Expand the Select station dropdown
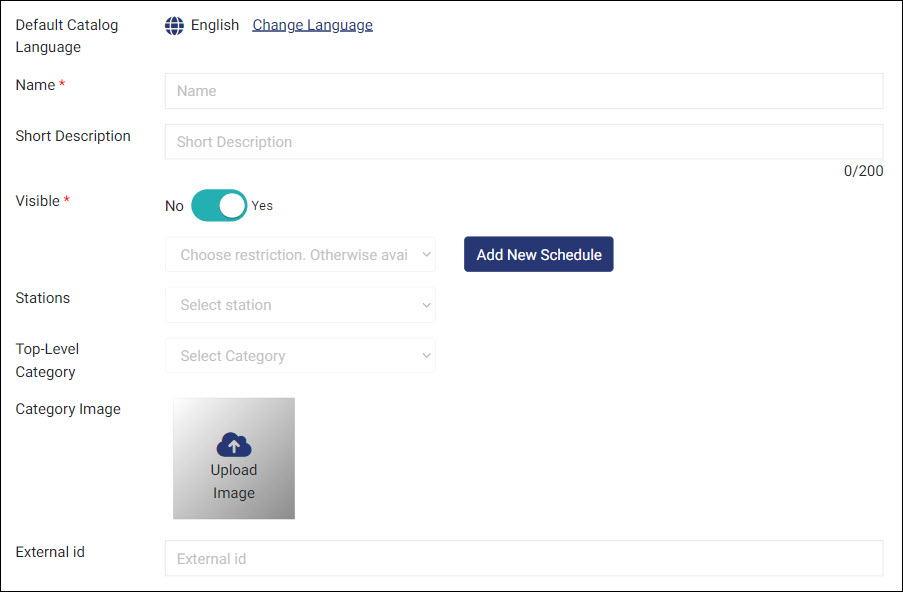903x592 pixels. (x=294, y=305)
